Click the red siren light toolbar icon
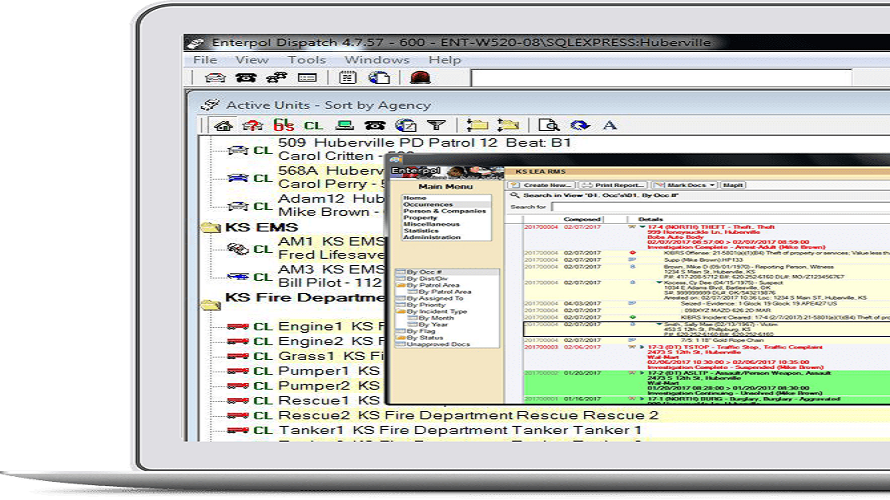Viewport: 890px width, 500px height. (420, 78)
